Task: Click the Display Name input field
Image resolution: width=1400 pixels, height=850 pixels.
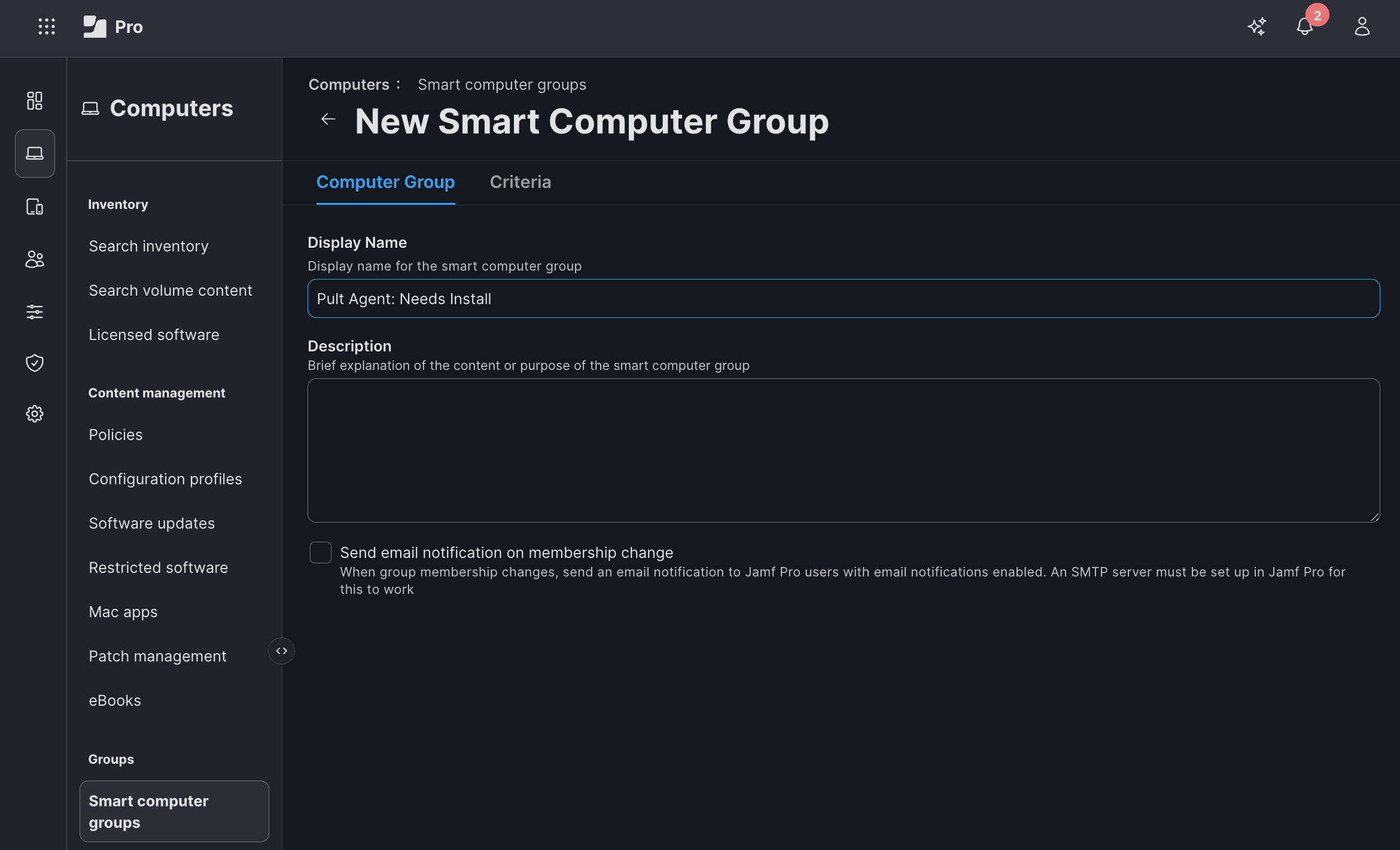Action: [844, 298]
